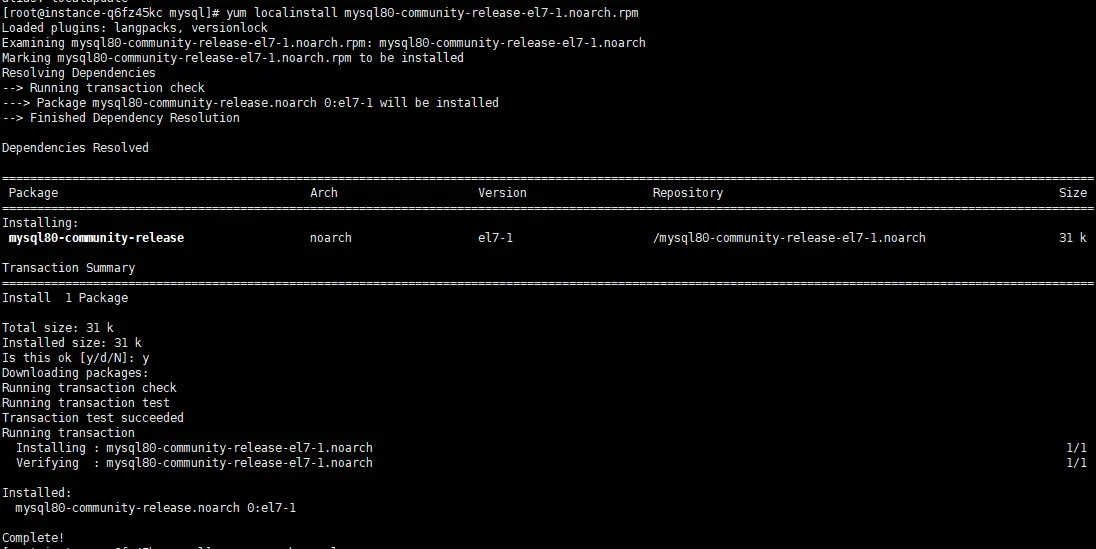The width and height of the screenshot is (1096, 549).
Task: Click the lower 'Running transaction check' line
Action: pyautogui.click(x=89, y=387)
